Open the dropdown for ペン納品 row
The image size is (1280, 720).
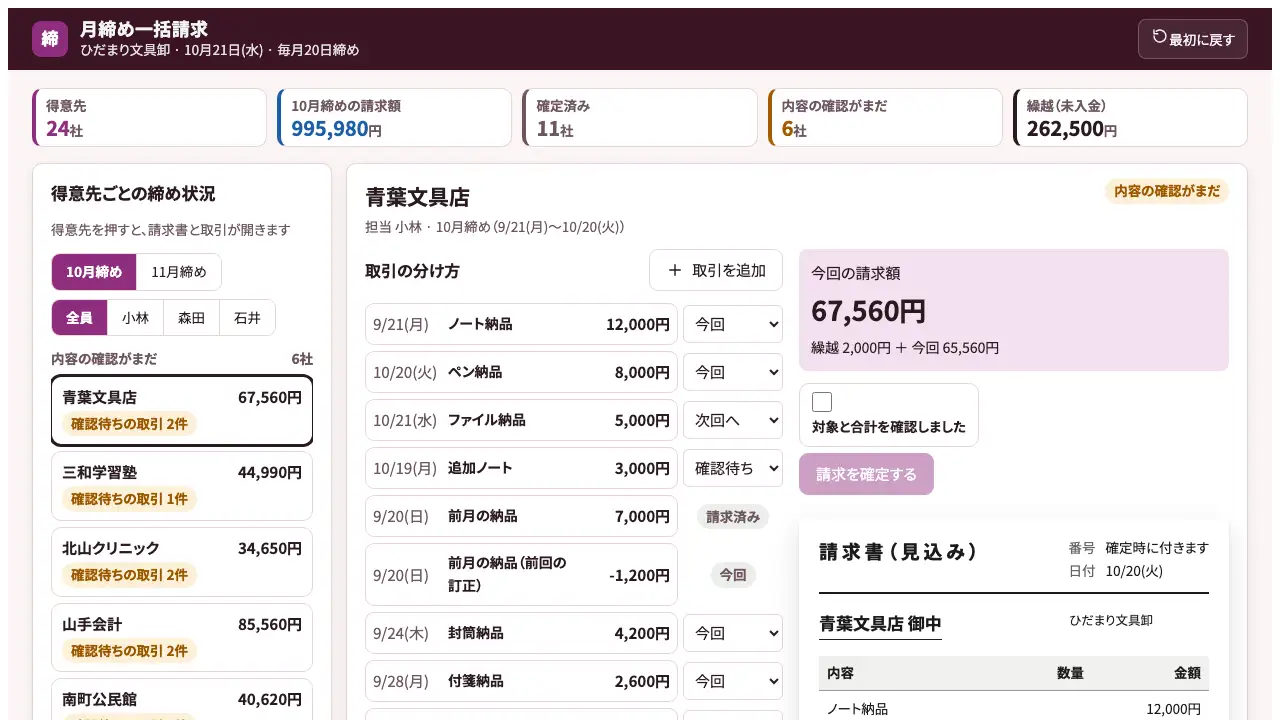point(733,372)
